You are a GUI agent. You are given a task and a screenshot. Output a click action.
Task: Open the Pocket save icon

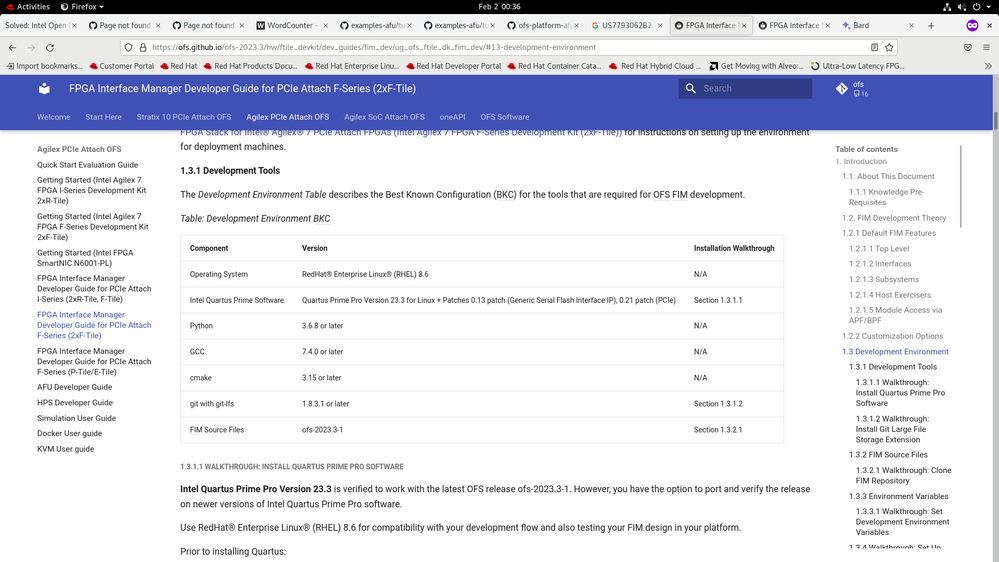point(968,47)
